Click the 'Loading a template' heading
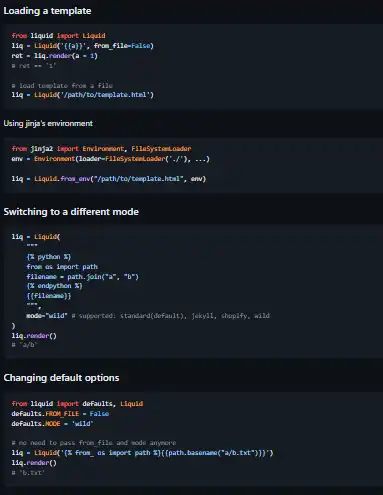Viewport: 383px width, 495px height. point(47,11)
